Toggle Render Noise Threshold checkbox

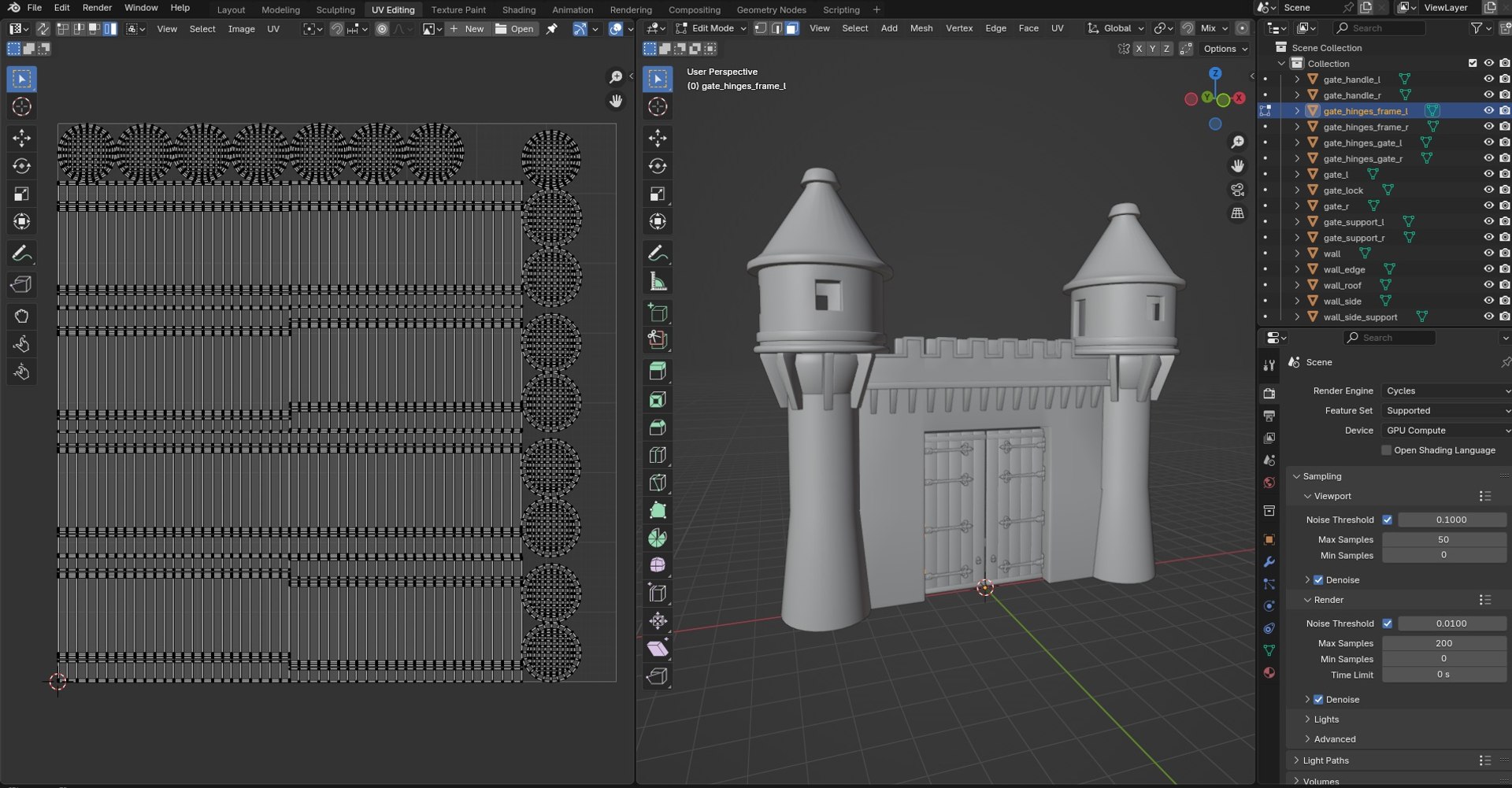tap(1387, 623)
